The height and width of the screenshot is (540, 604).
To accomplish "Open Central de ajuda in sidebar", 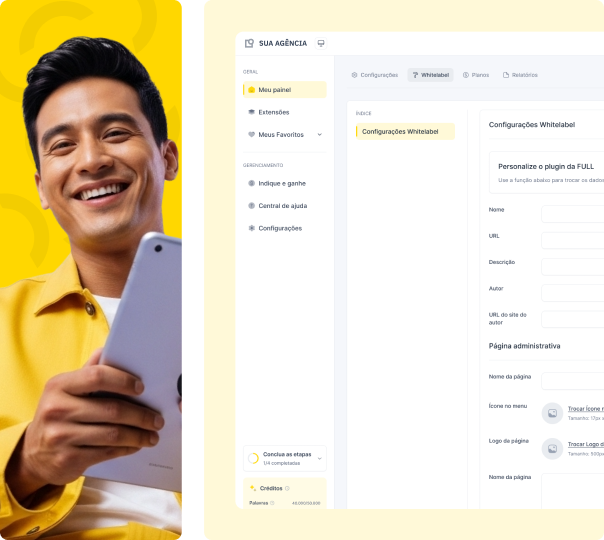I will point(282,206).
